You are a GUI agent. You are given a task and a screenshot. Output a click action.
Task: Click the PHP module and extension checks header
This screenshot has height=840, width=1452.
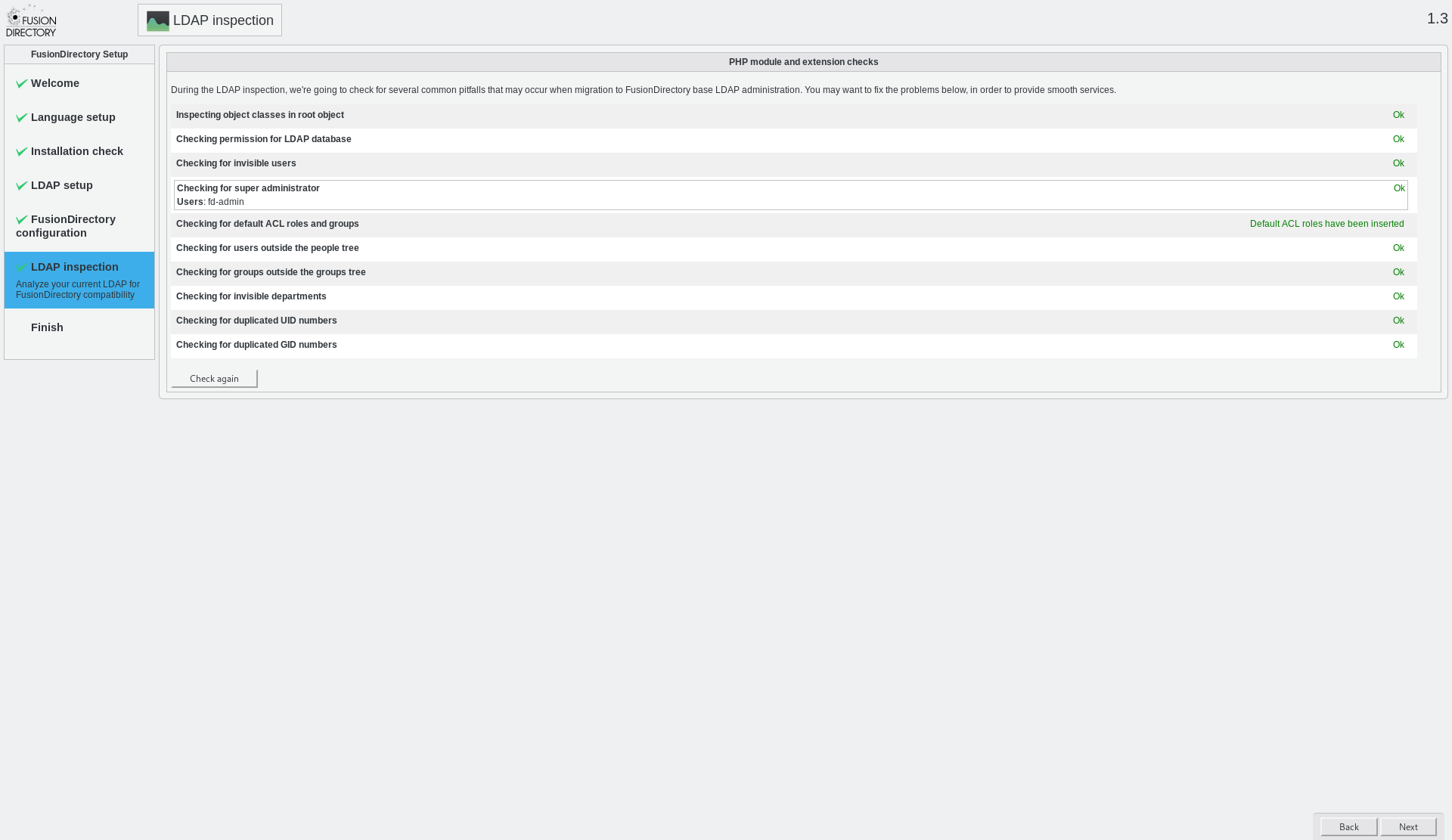click(803, 62)
